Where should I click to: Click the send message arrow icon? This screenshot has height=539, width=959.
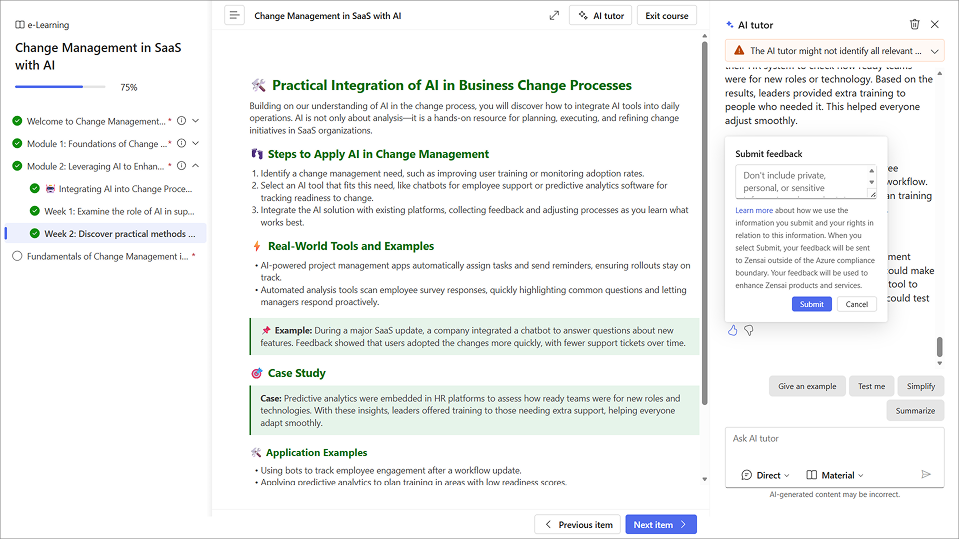click(926, 474)
